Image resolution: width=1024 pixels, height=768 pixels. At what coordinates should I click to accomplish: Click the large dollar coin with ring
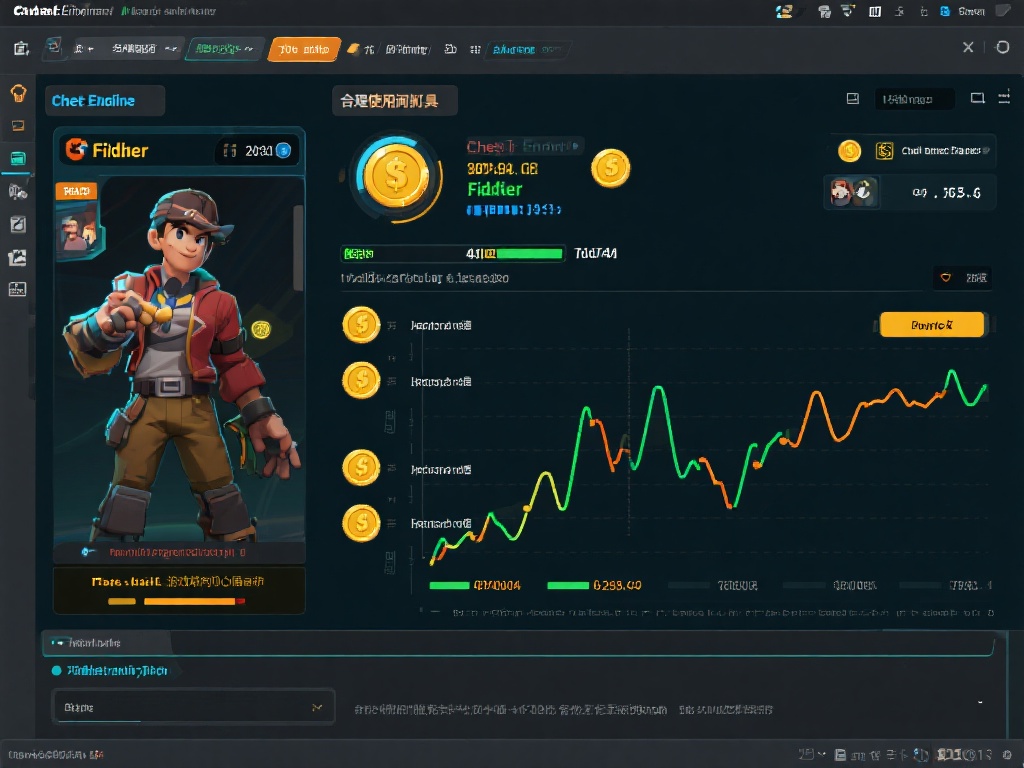click(395, 177)
